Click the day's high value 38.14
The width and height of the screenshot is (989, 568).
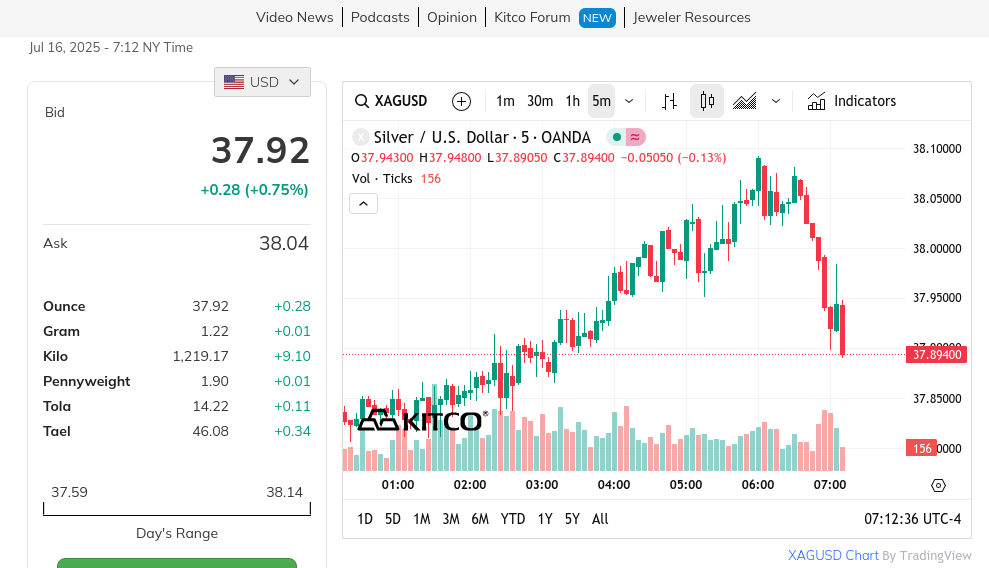(284, 492)
